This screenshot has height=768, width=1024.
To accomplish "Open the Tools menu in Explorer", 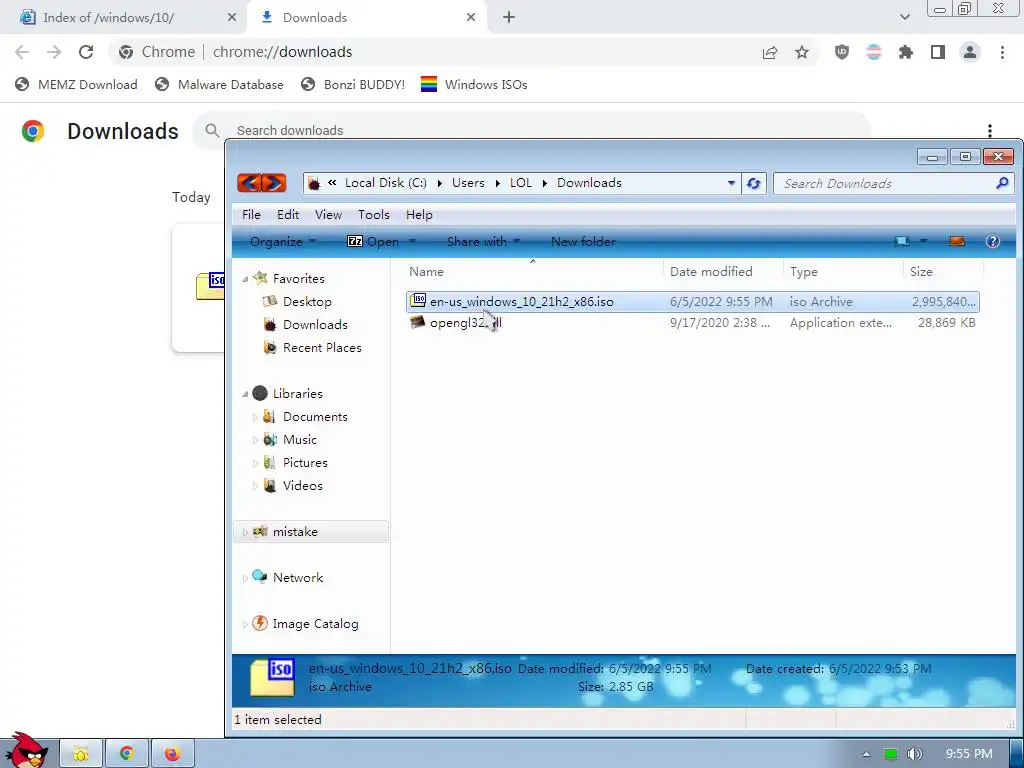I will pyautogui.click(x=374, y=215).
